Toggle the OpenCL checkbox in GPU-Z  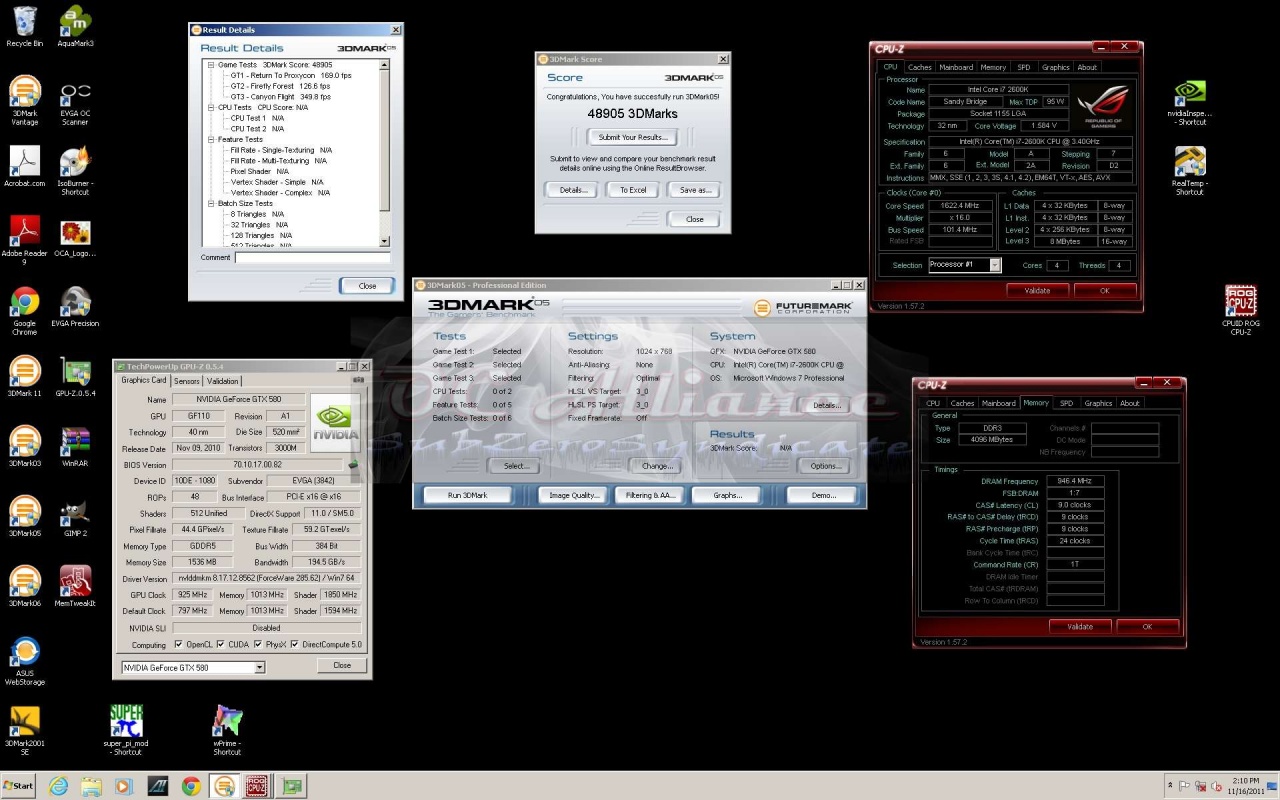pos(178,645)
